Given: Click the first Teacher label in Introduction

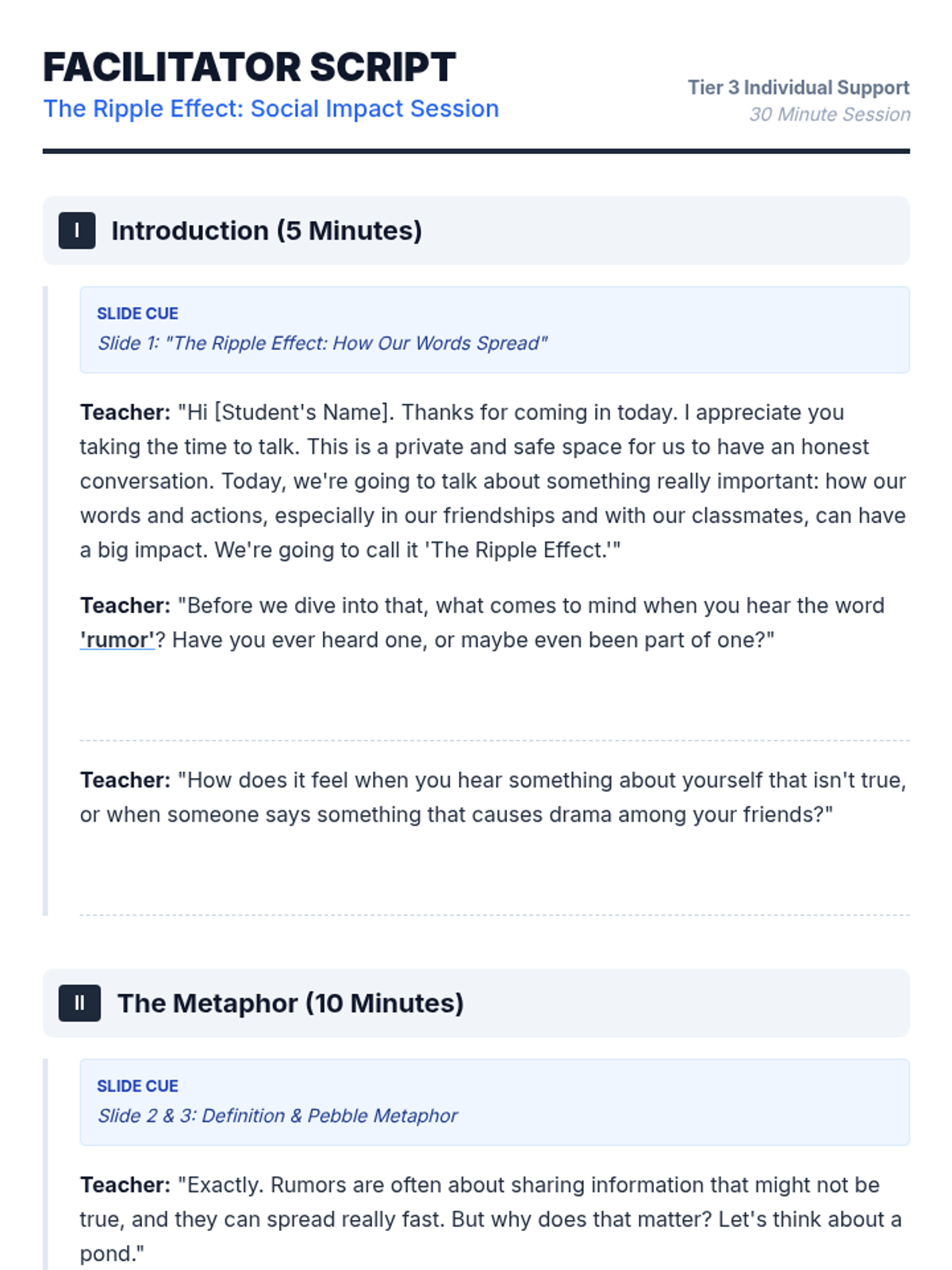Looking at the screenshot, I should click(x=125, y=413).
